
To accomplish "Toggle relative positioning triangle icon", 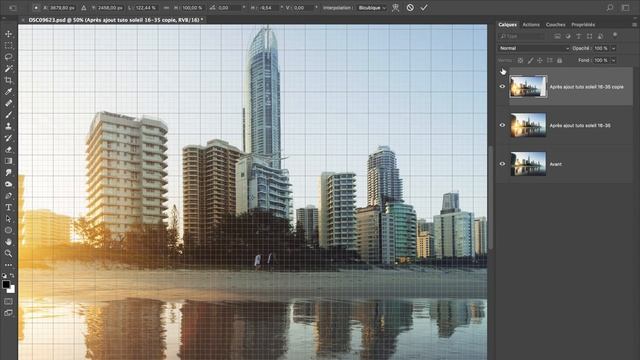I will tap(84, 7).
